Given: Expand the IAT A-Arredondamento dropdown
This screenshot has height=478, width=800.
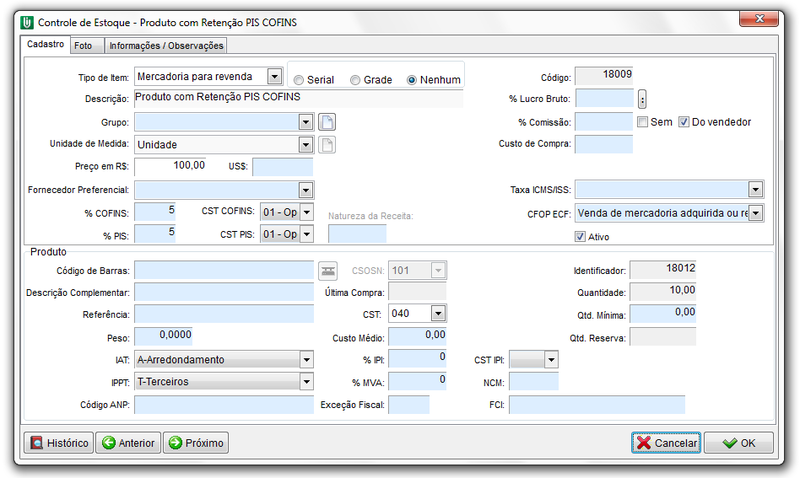Looking at the screenshot, I should pyautogui.click(x=306, y=360).
